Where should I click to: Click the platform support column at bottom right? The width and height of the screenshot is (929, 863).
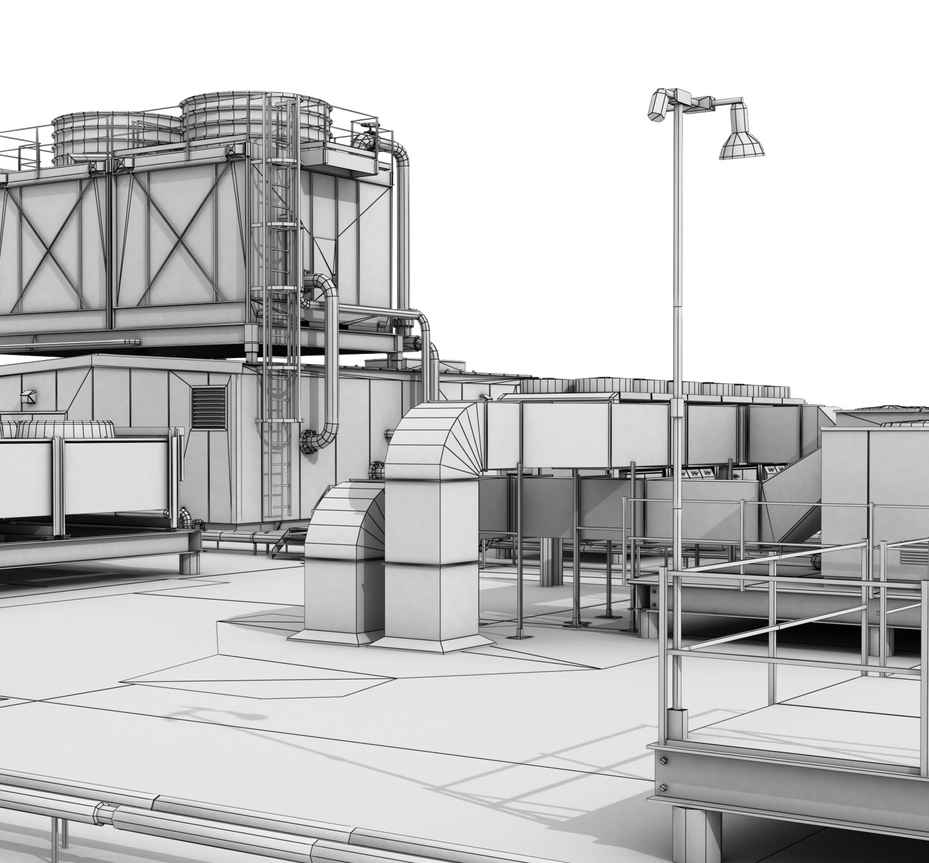pos(695,835)
